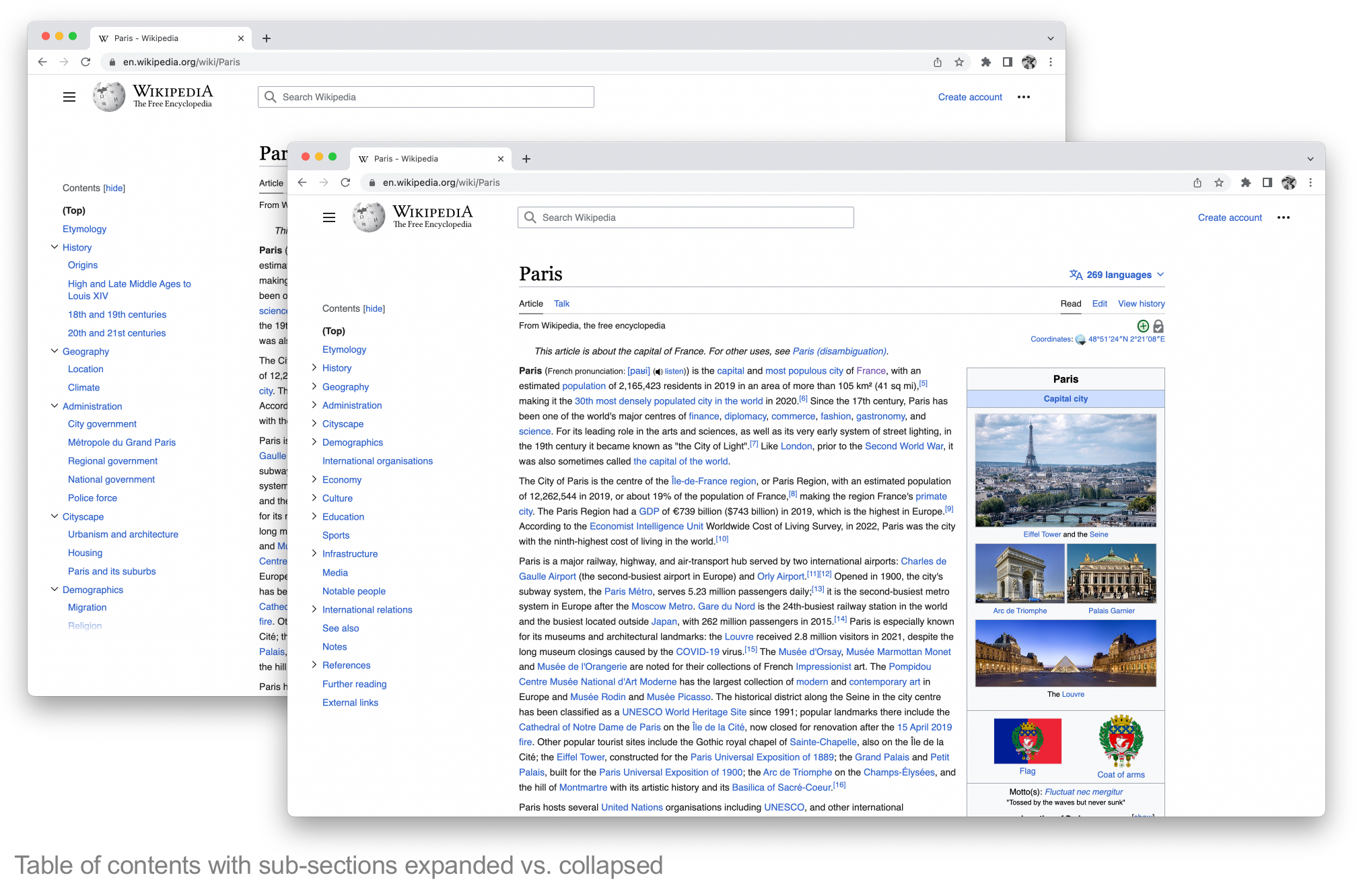Click the share icon in front address bar

click(x=1197, y=182)
